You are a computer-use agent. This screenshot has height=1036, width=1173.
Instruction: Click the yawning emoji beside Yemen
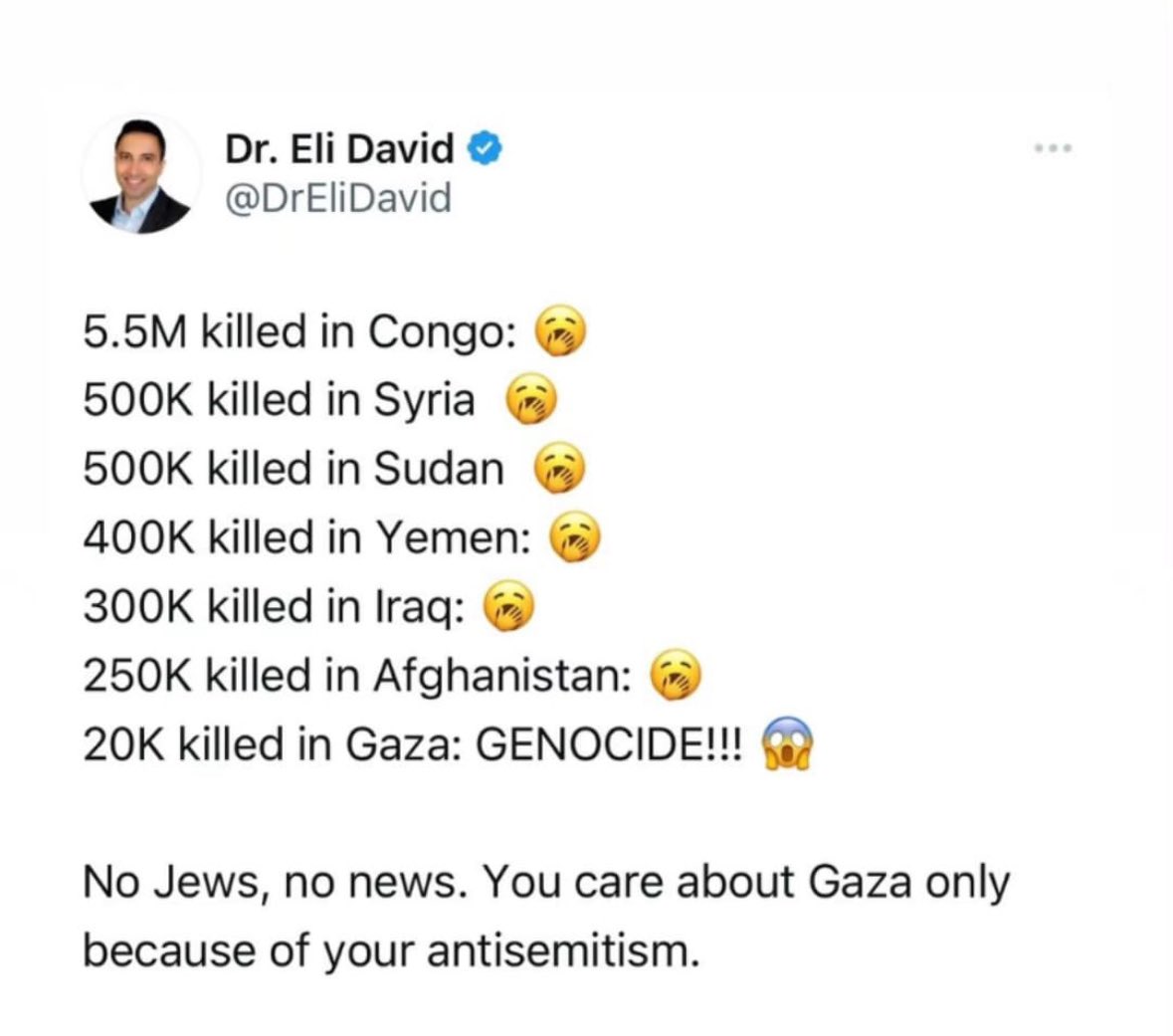(x=575, y=536)
